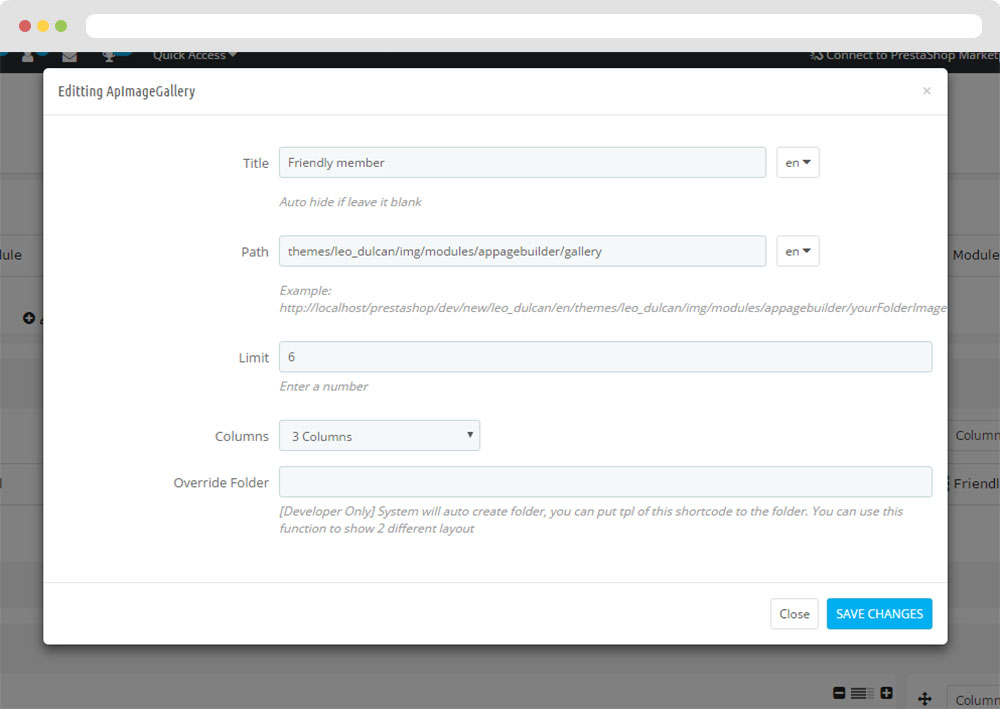Click the Save Changes button
Image resolution: width=1000 pixels, height=709 pixels.
point(879,613)
